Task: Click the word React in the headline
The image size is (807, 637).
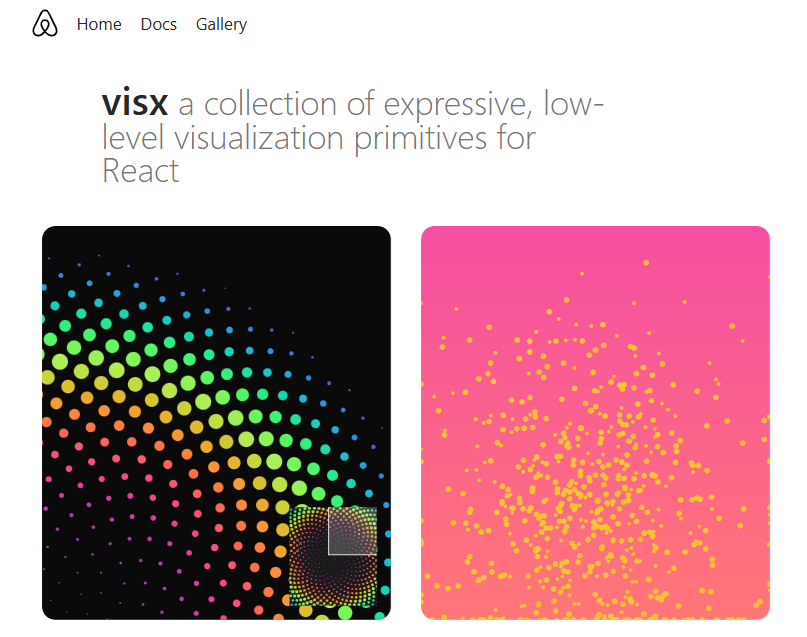Action: (141, 171)
